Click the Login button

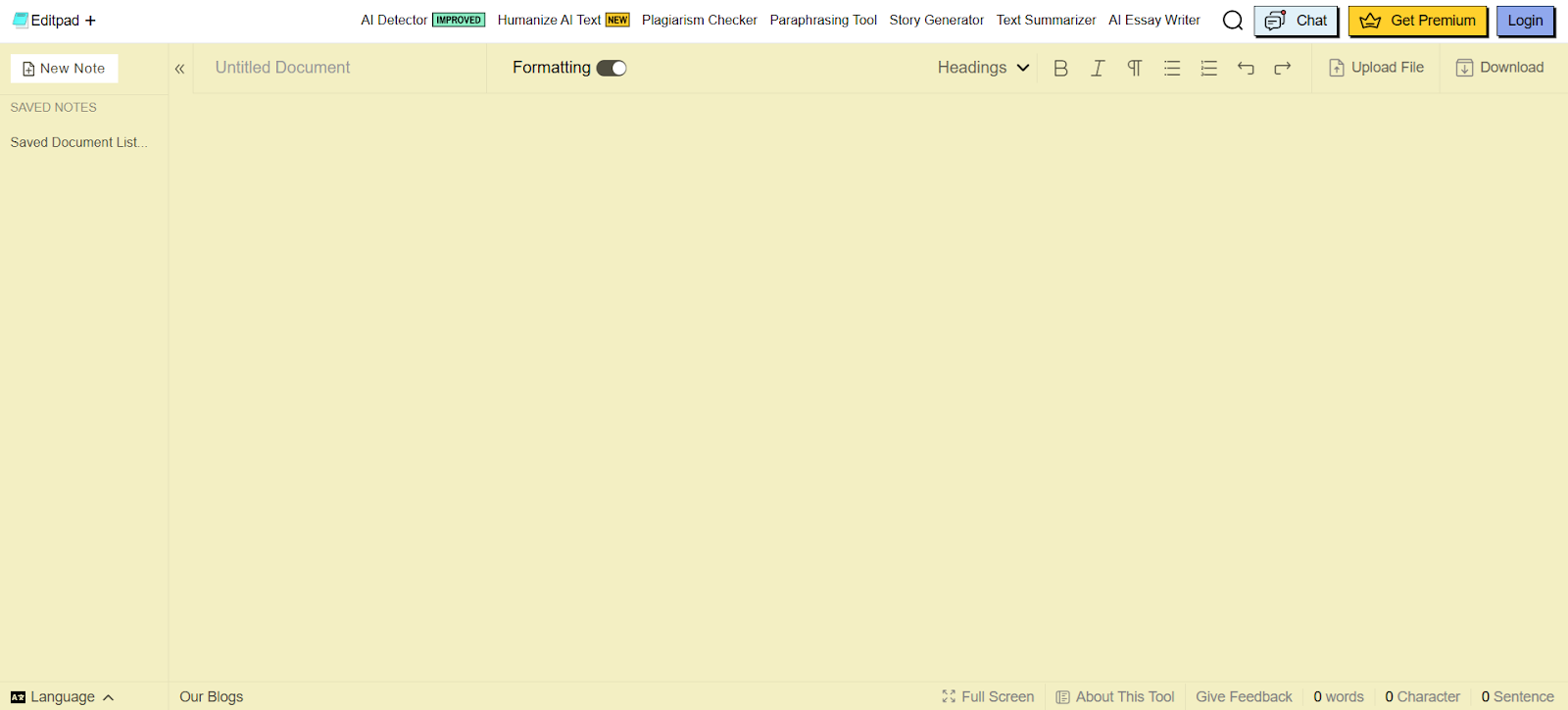click(x=1525, y=21)
